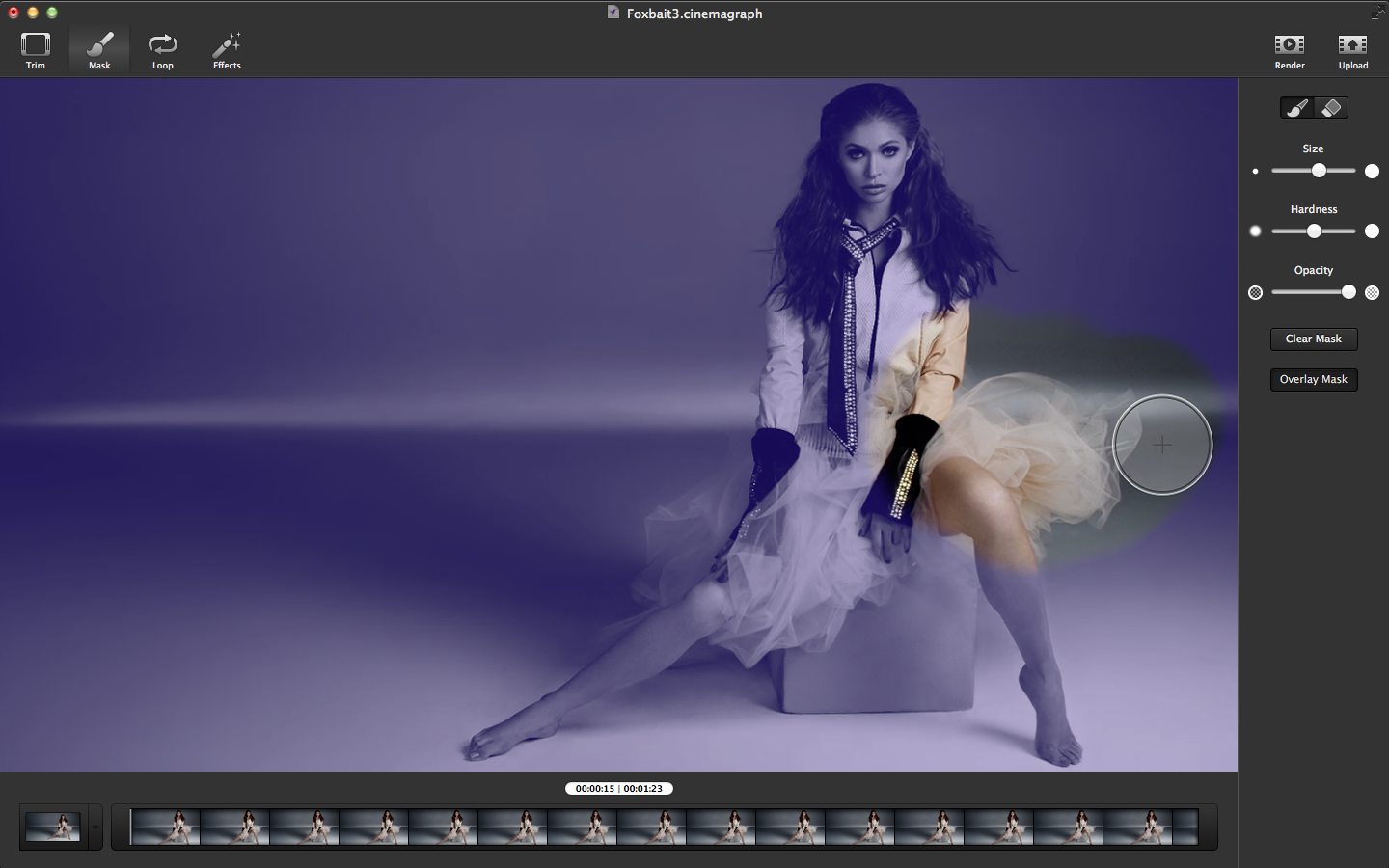Click the Hardness slider handle
The height and width of the screenshot is (868, 1389).
tap(1314, 231)
